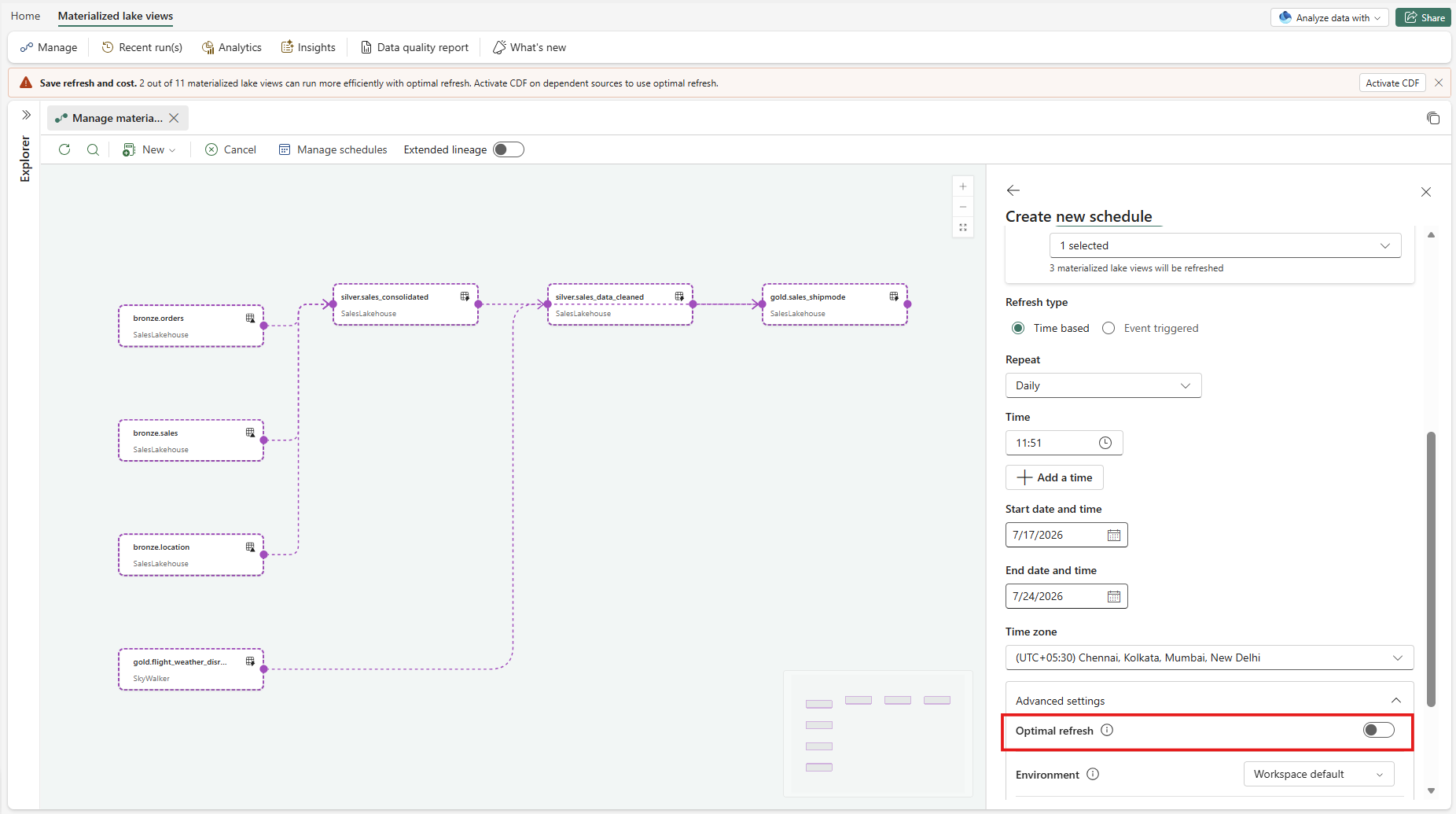The image size is (1456, 814).
Task: Zoom in on the lineage canvas
Action: pos(963,186)
